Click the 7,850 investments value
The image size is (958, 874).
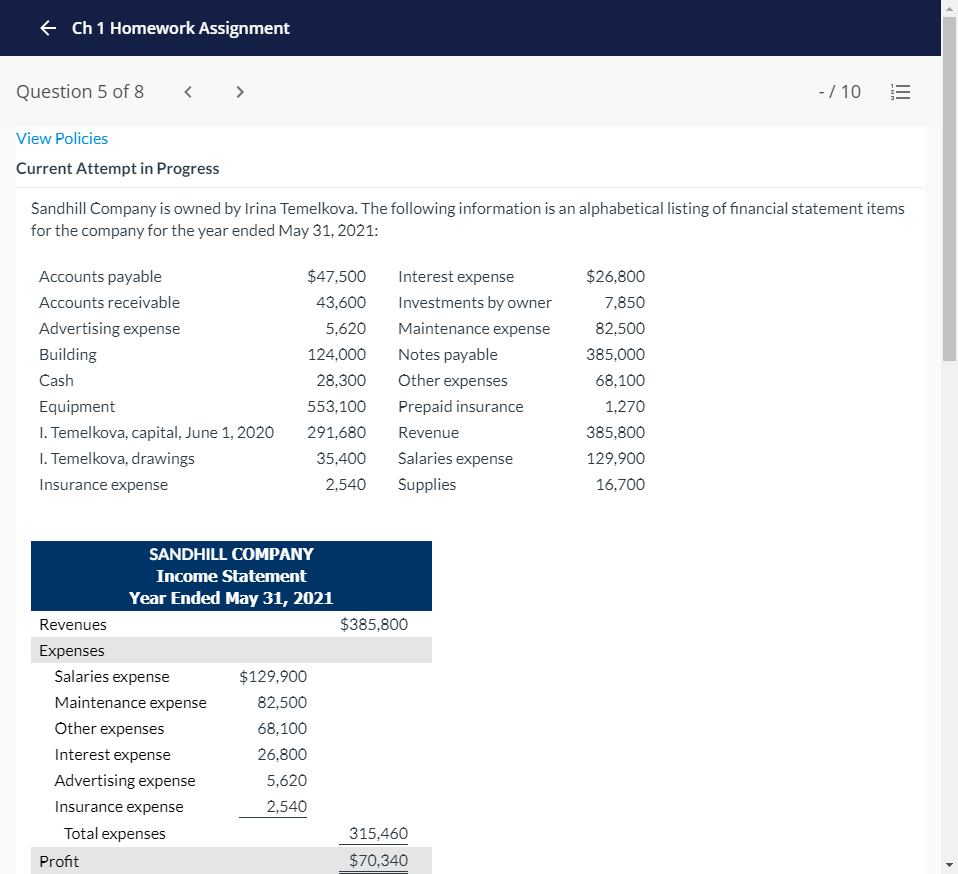624,303
